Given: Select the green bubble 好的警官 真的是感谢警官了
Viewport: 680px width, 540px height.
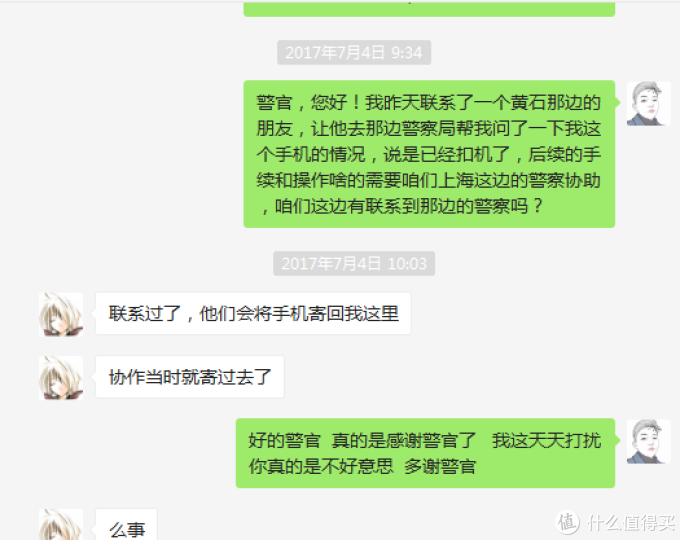Looking at the screenshot, I should [x=425, y=453].
